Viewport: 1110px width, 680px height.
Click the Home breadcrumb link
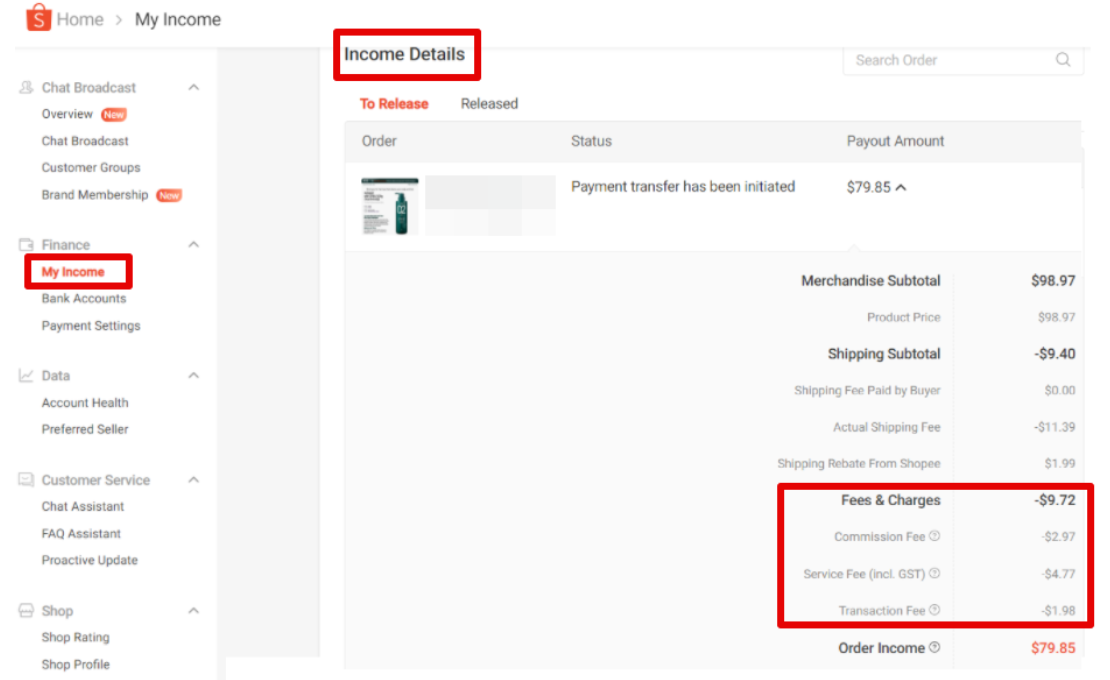click(x=80, y=20)
